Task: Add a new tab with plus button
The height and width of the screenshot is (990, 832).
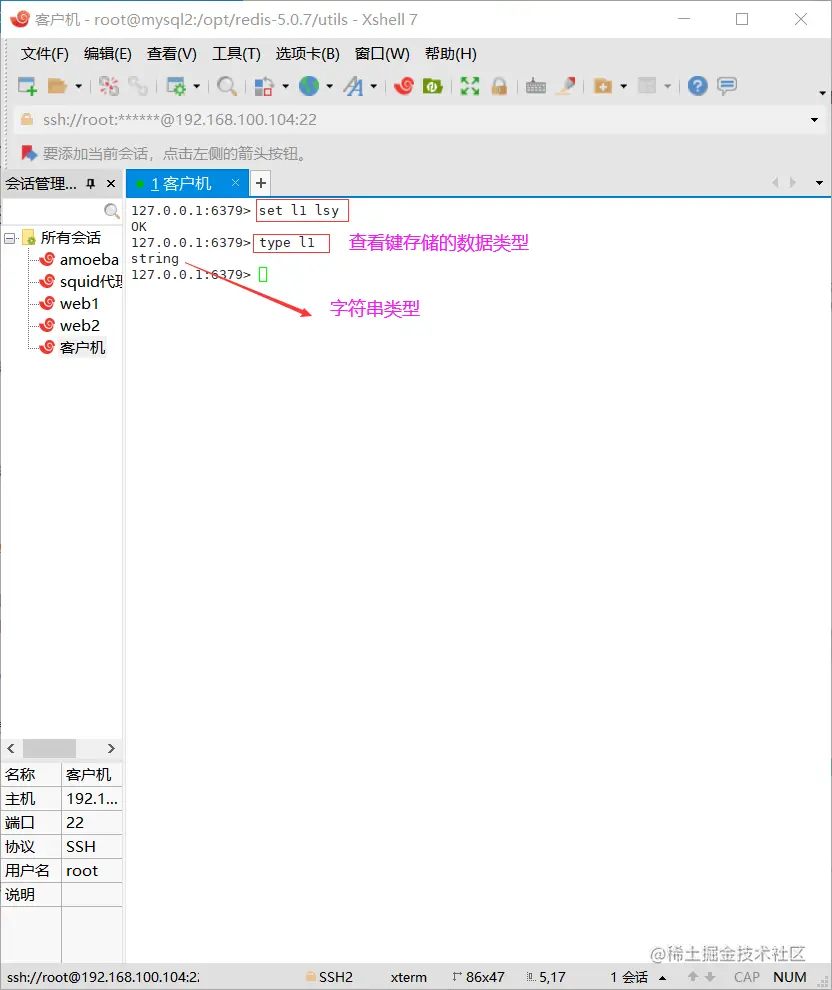Action: click(261, 184)
